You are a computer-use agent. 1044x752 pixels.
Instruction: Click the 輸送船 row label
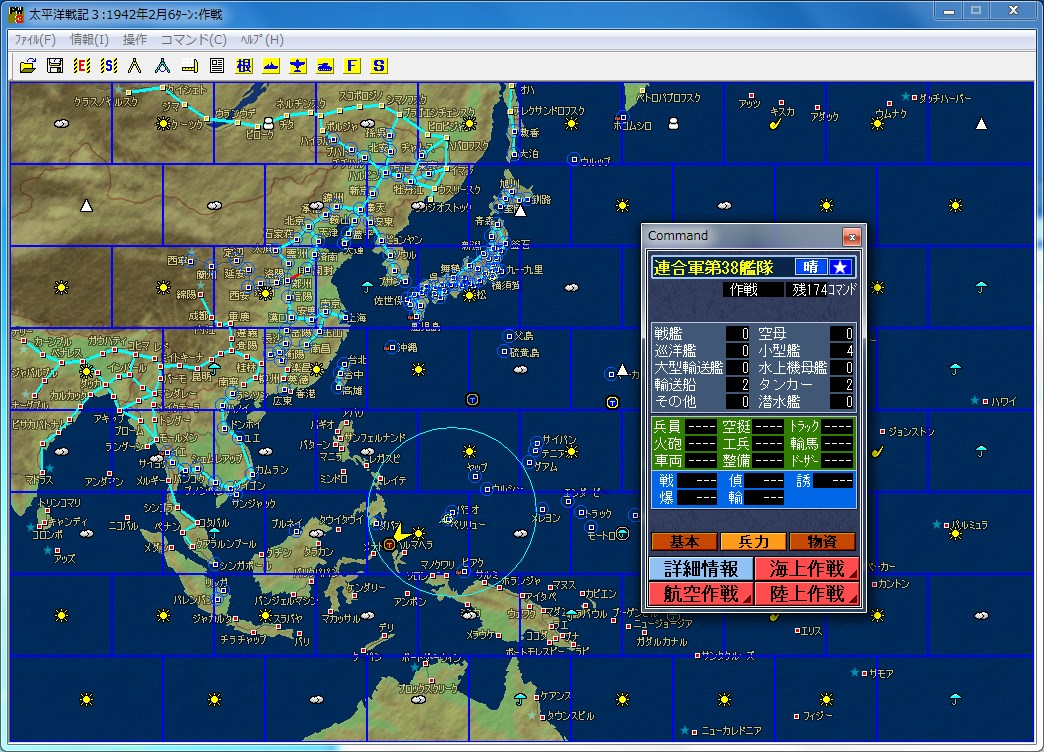click(675, 384)
